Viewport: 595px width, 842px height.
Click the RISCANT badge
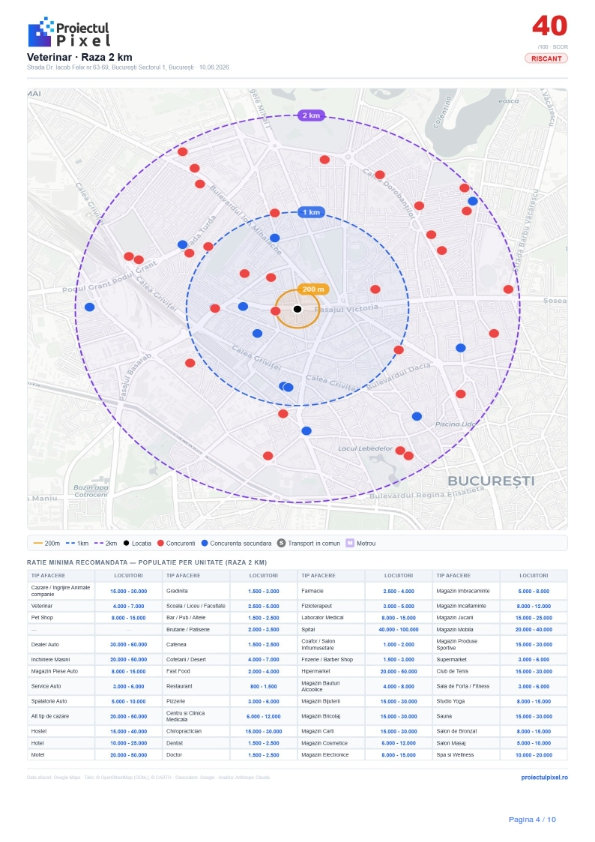click(x=546, y=59)
